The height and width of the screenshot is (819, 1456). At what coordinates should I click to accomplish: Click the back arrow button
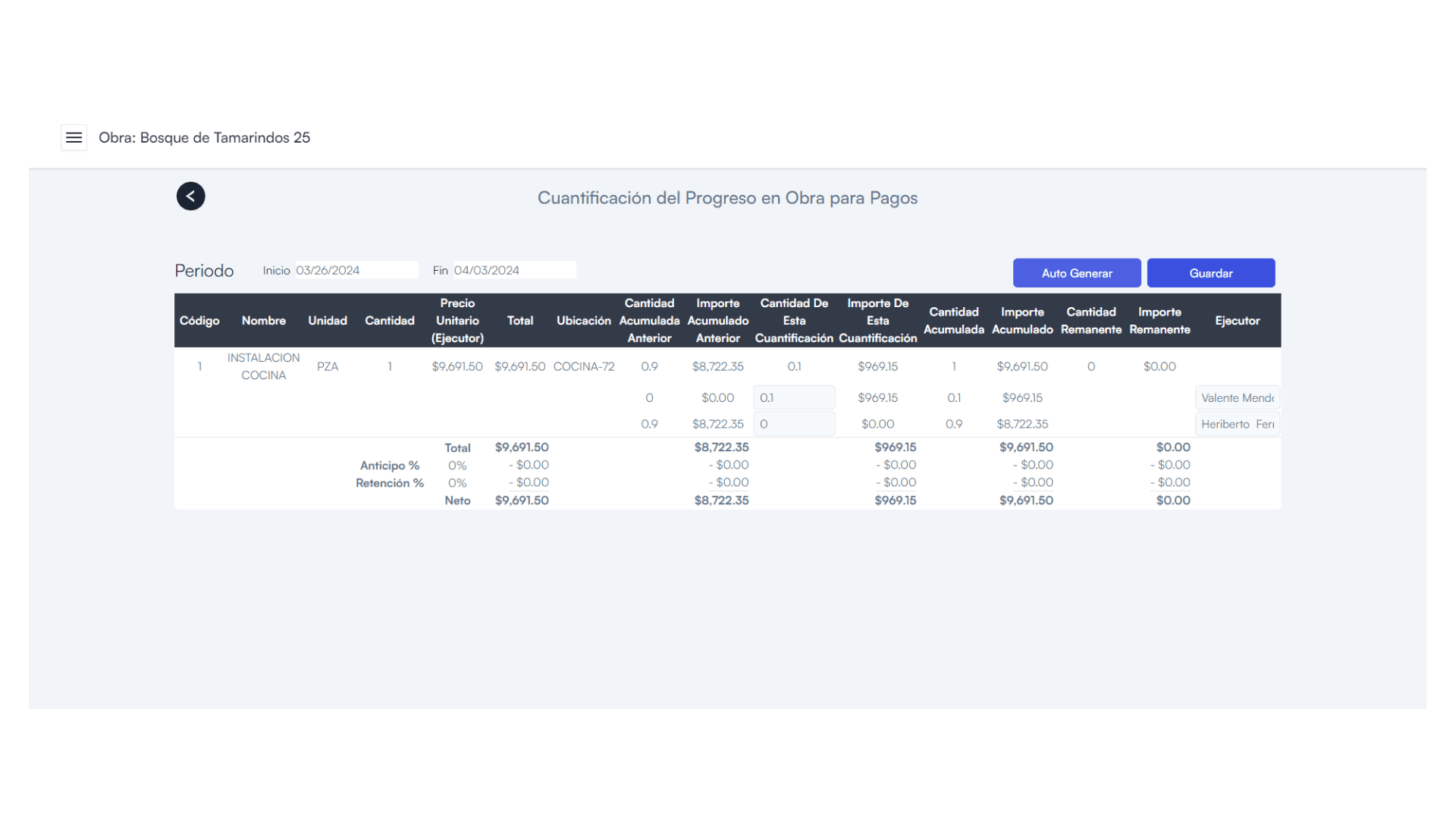pos(190,196)
